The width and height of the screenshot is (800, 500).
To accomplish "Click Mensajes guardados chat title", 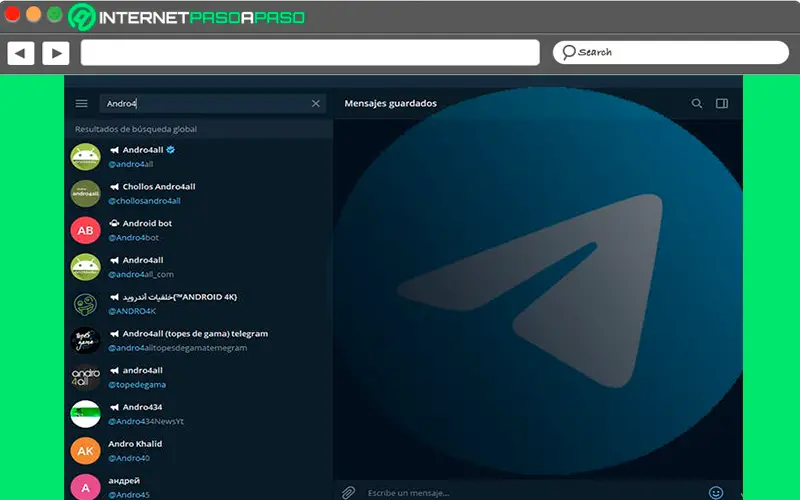I will [390, 103].
